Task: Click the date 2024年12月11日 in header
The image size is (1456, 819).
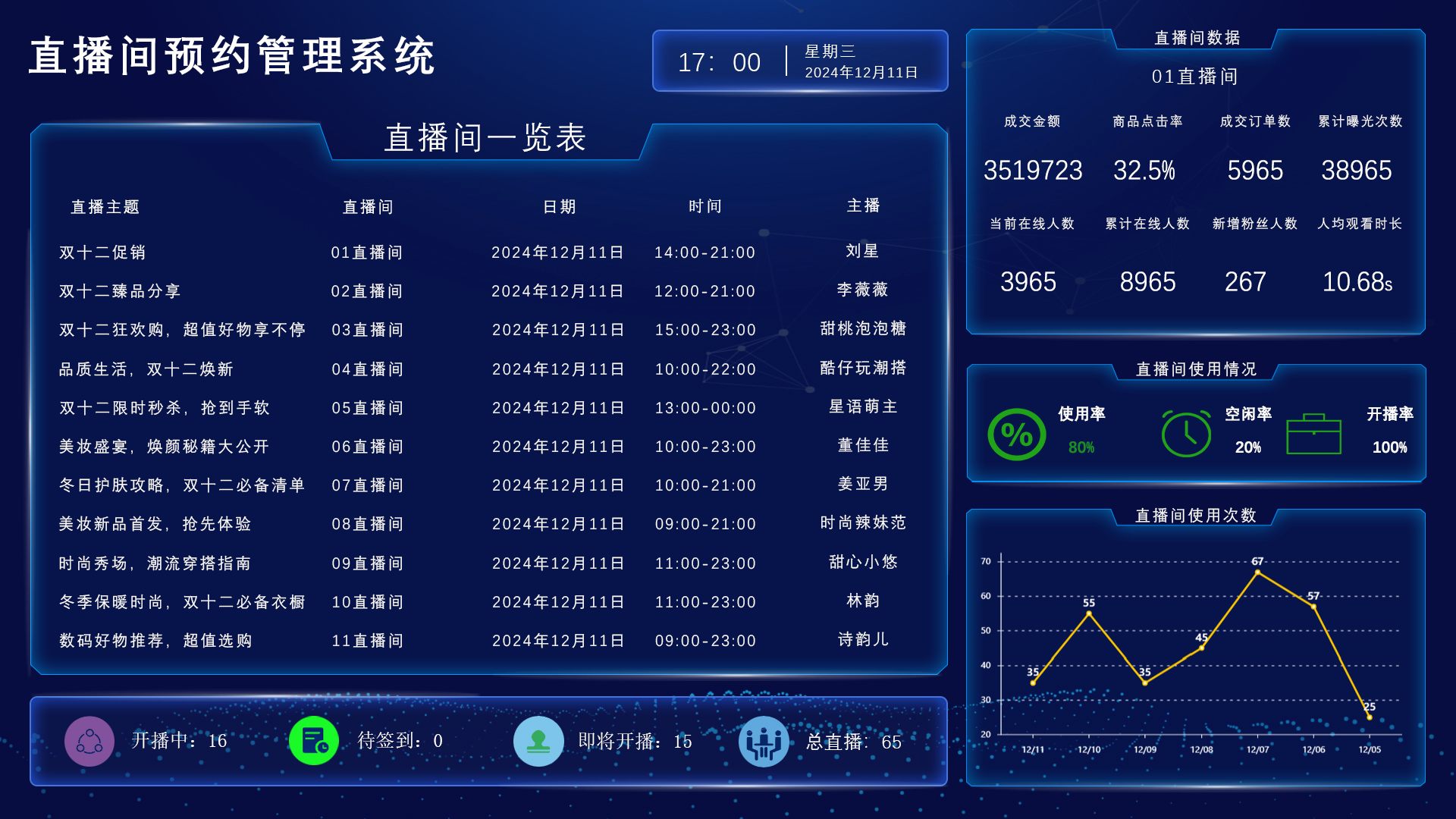Action: point(861,73)
